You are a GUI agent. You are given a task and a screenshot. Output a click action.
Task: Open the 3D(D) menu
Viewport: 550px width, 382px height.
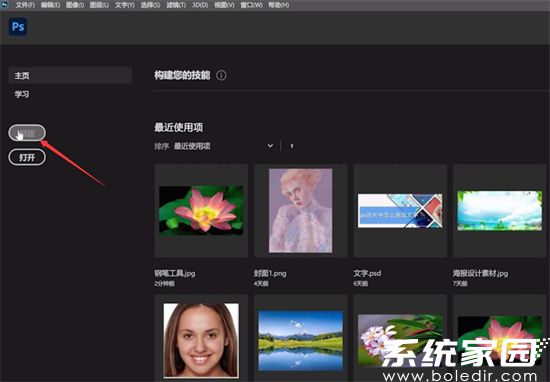click(x=200, y=5)
